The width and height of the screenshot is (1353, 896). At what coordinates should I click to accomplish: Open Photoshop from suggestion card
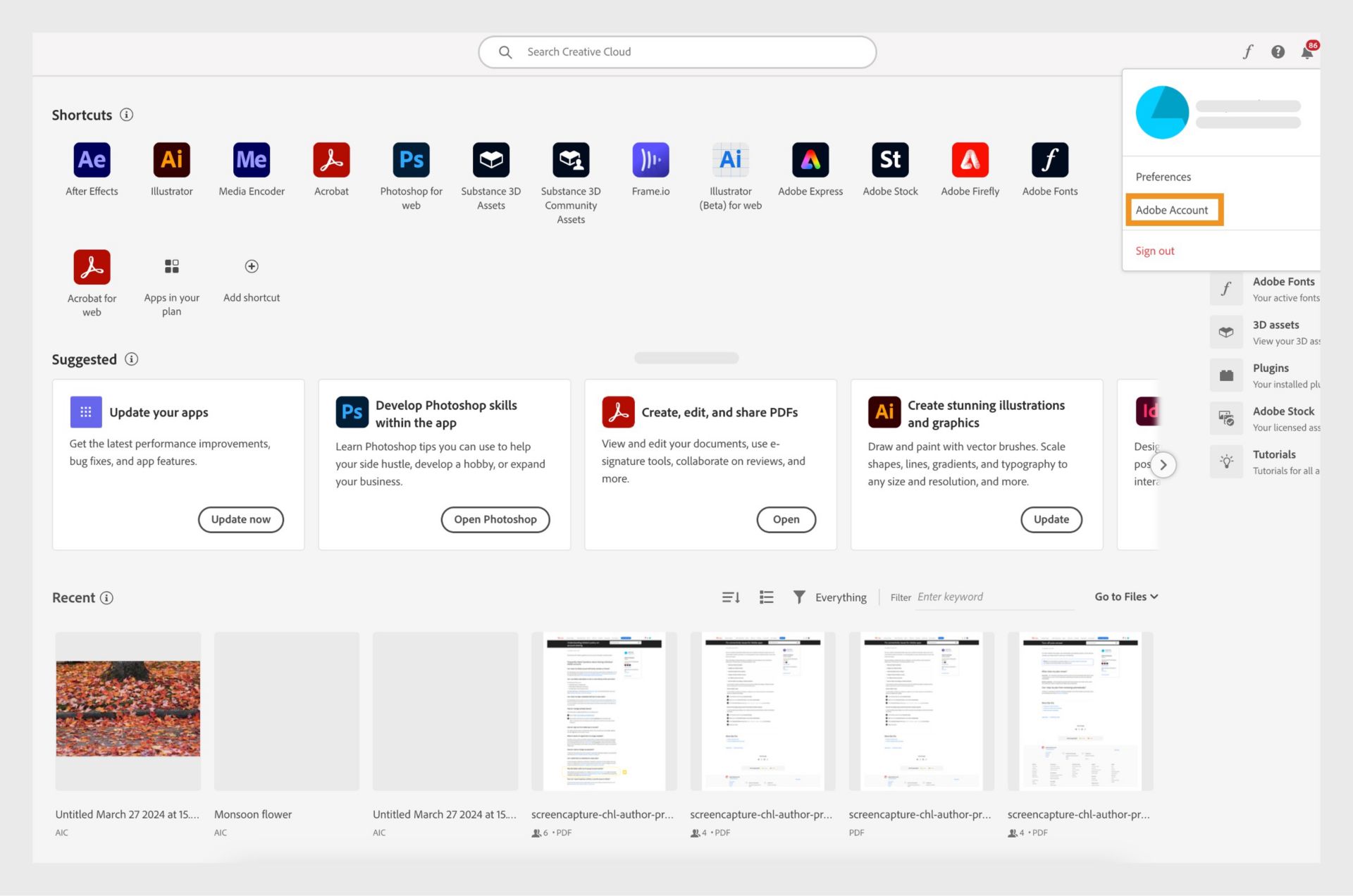click(x=495, y=519)
